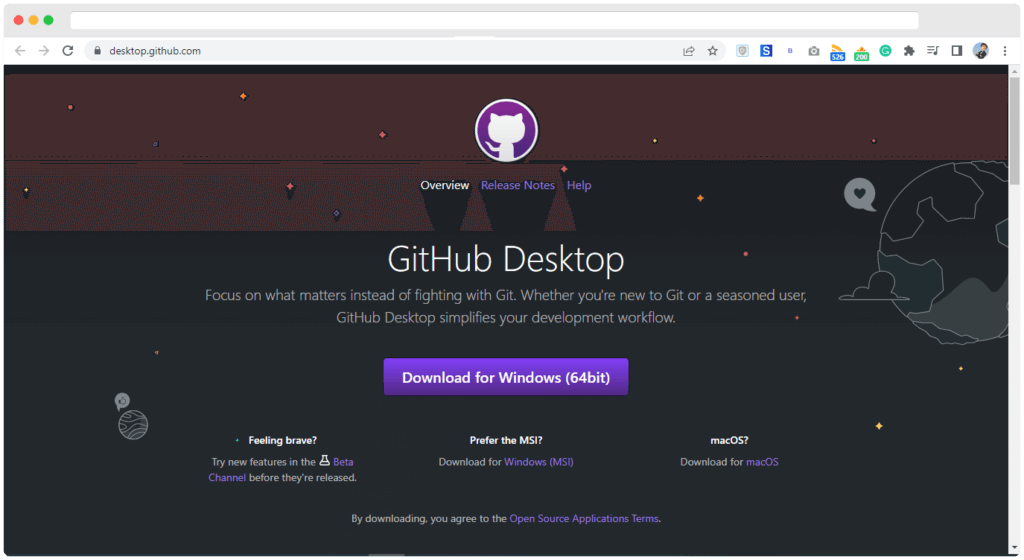The width and height of the screenshot is (1024, 560).
Task: Click the yellow minimize window button
Action: pyautogui.click(x=33, y=20)
